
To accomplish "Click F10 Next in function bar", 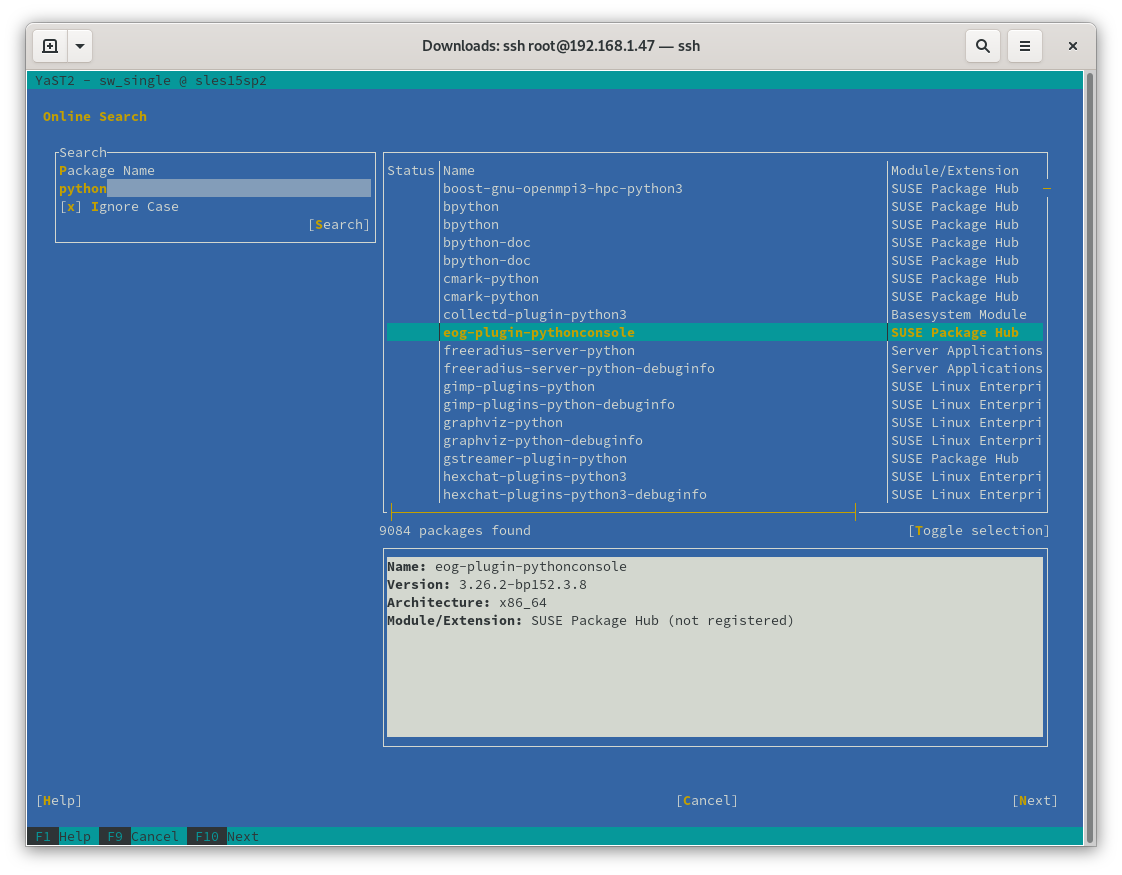I will 226,836.
